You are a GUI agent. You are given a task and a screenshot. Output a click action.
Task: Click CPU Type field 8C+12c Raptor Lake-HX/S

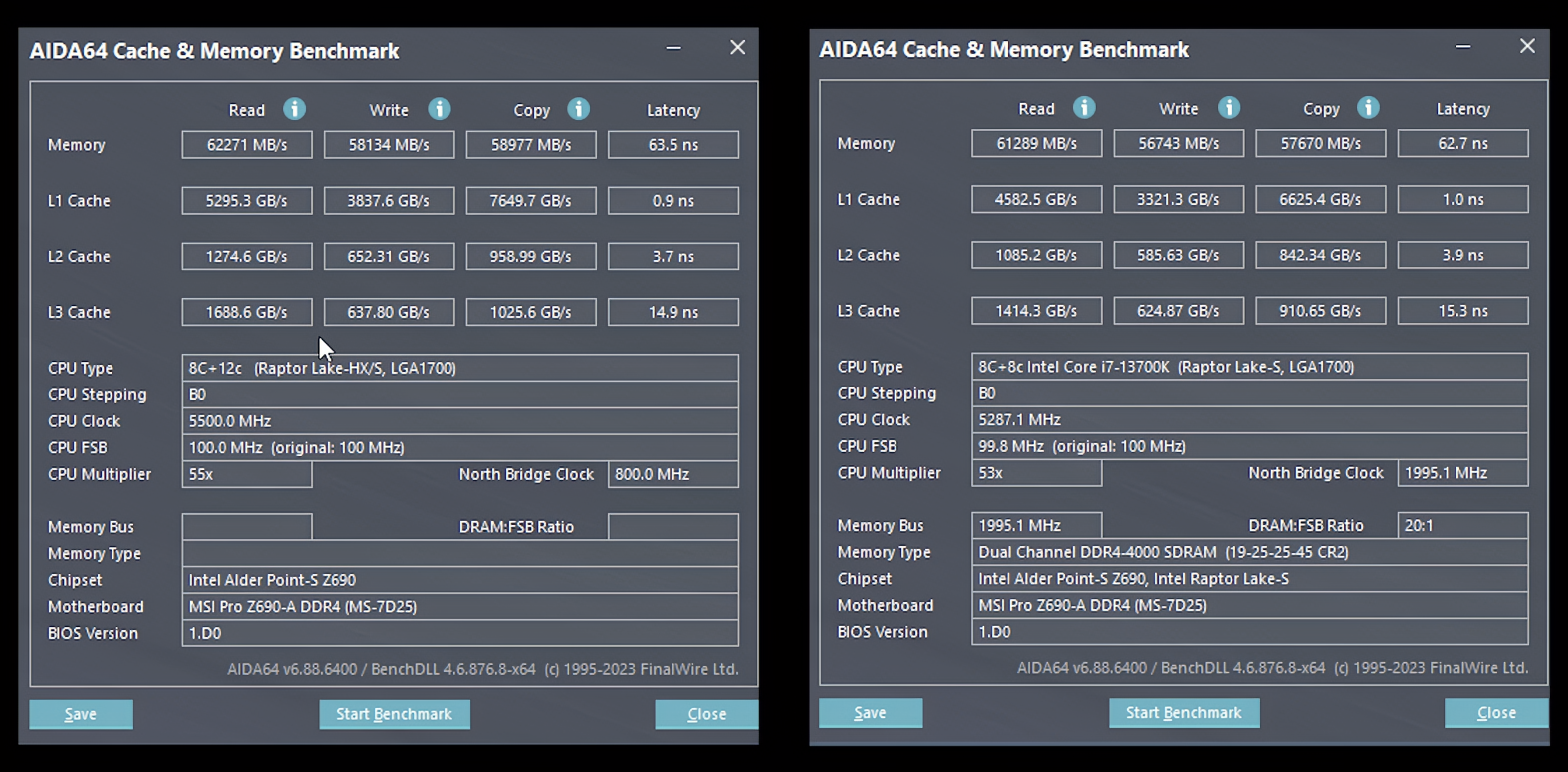point(460,368)
